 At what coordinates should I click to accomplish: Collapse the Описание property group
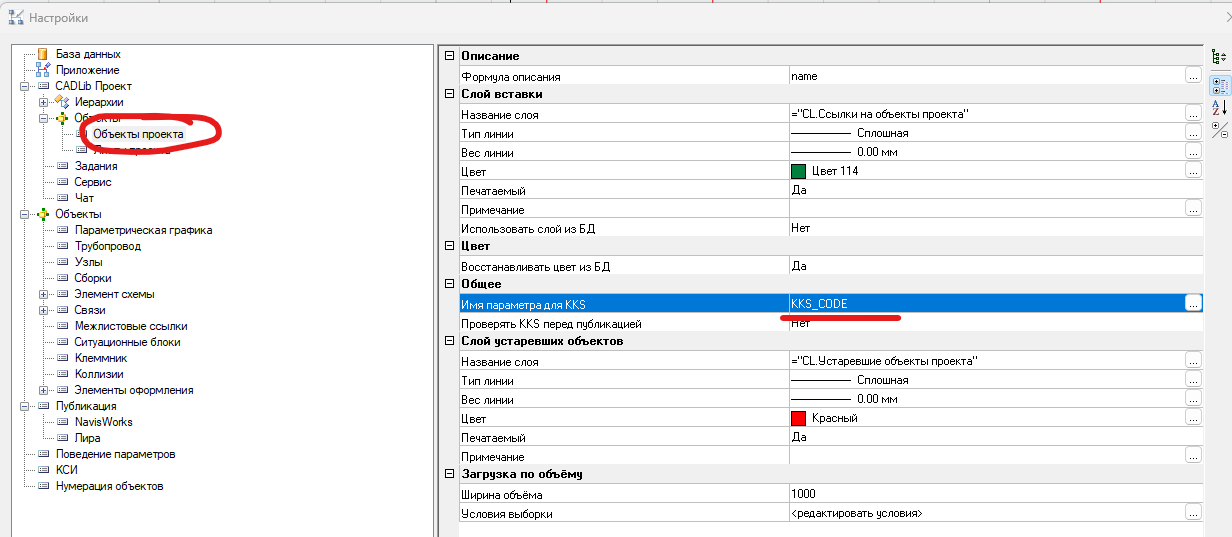coord(450,57)
